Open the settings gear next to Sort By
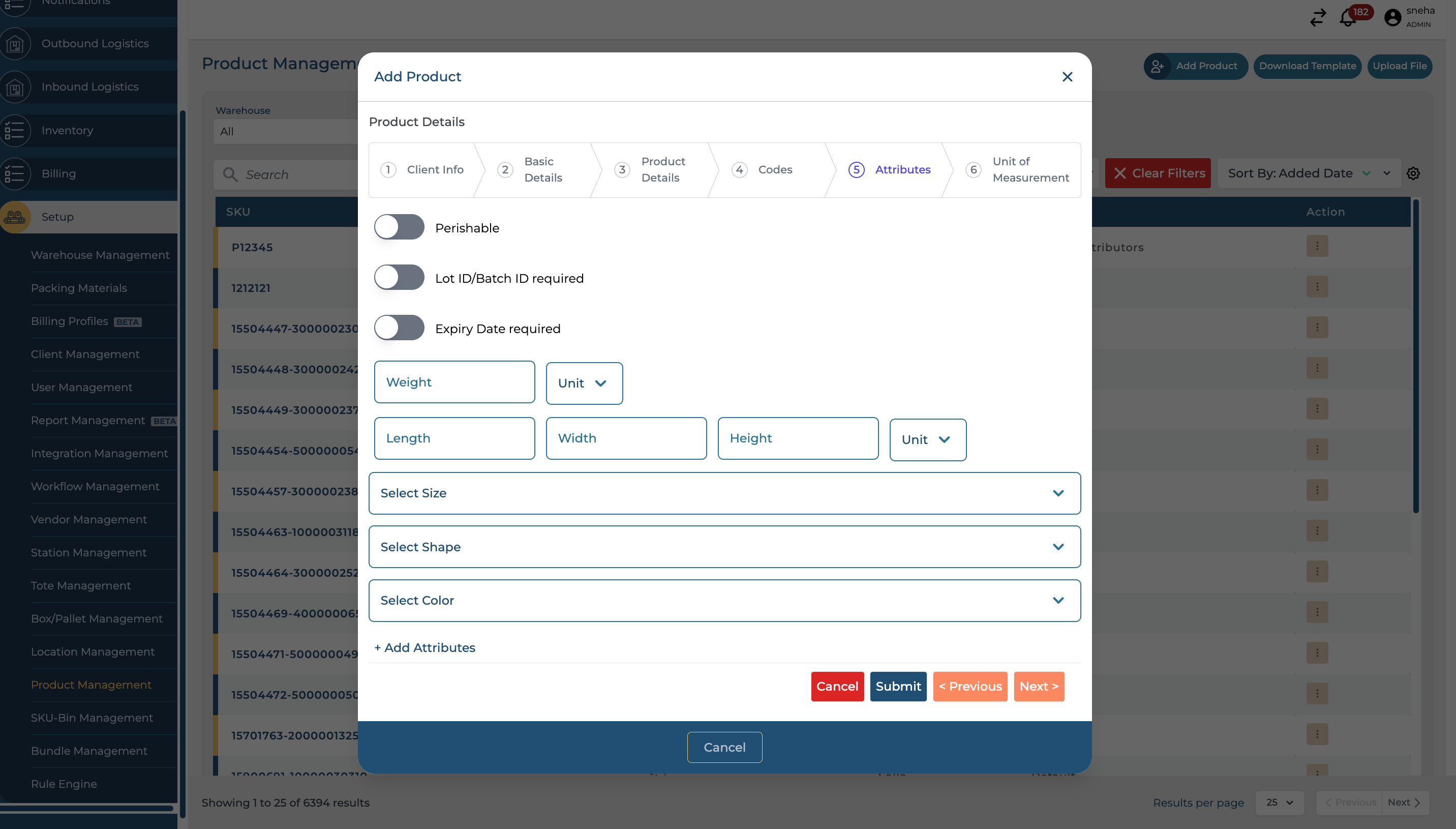This screenshot has width=1456, height=829. [1413, 173]
